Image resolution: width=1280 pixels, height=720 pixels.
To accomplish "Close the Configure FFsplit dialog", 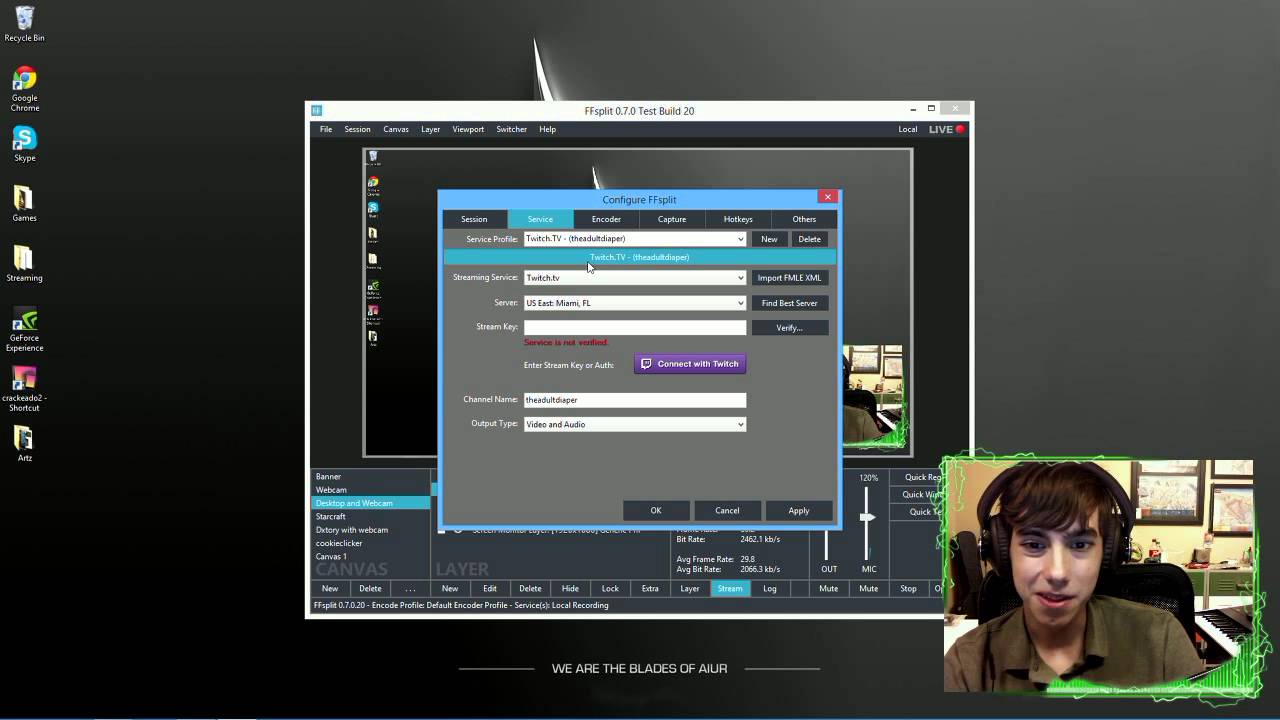I will (827, 197).
